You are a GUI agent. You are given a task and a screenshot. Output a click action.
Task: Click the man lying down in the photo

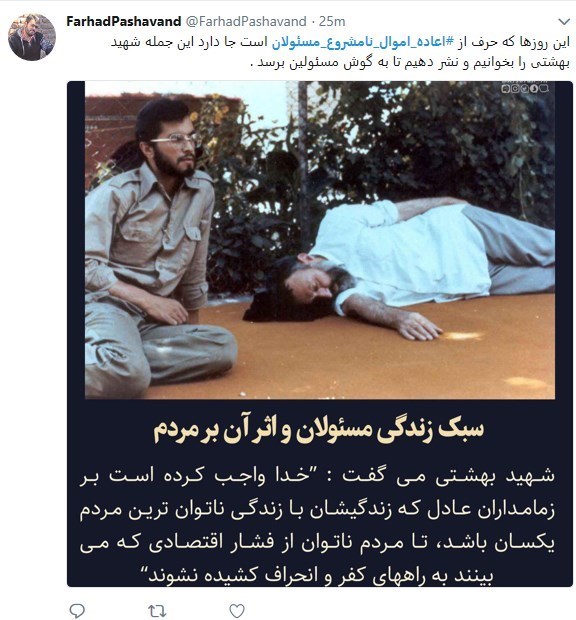(399, 269)
